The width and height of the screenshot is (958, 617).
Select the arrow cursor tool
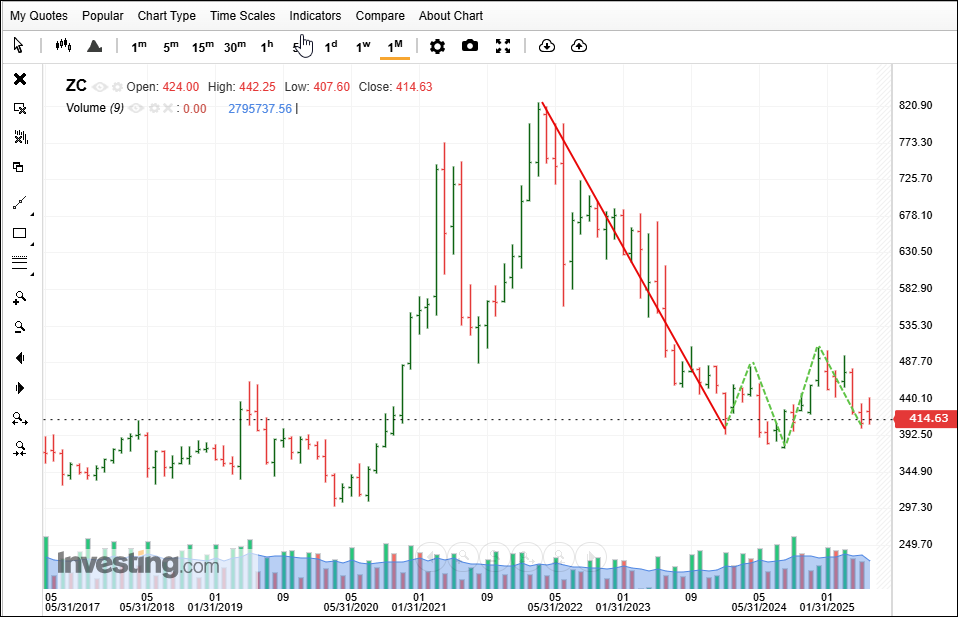coord(18,45)
